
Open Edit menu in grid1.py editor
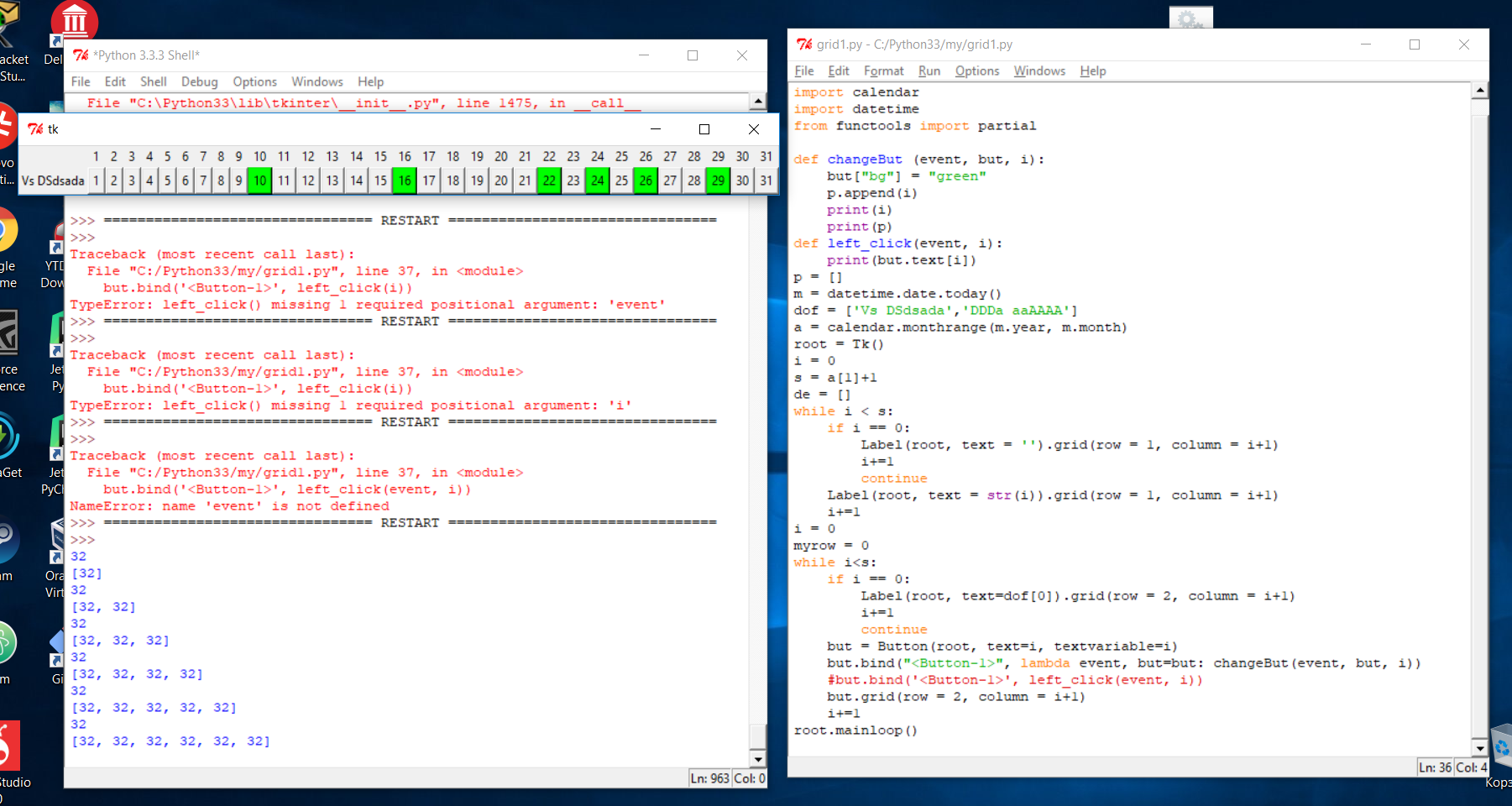(x=839, y=71)
